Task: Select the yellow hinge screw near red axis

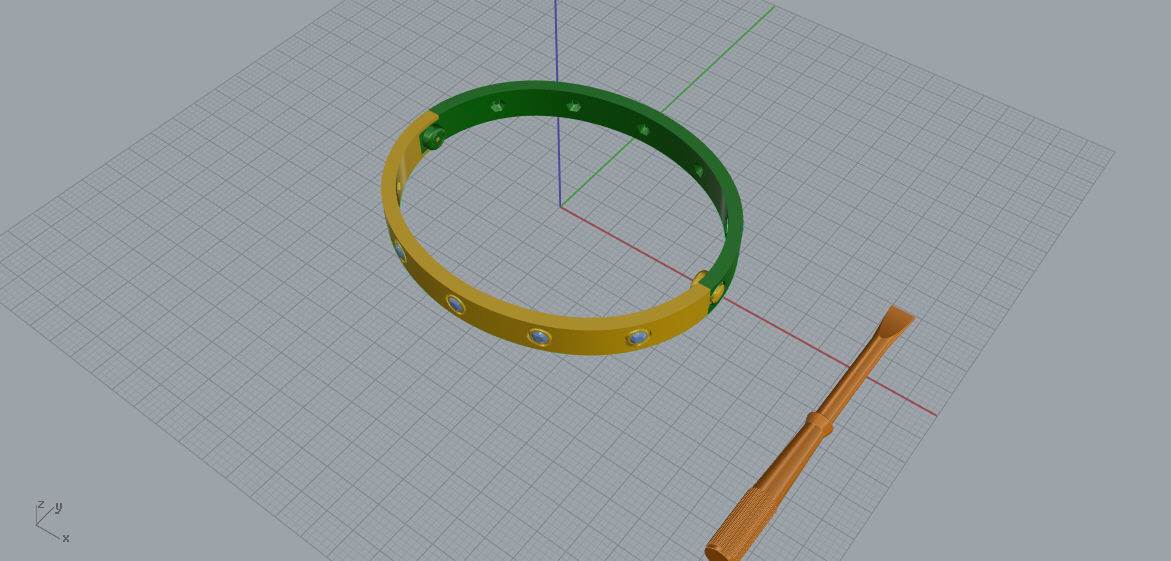Action: point(716,290)
